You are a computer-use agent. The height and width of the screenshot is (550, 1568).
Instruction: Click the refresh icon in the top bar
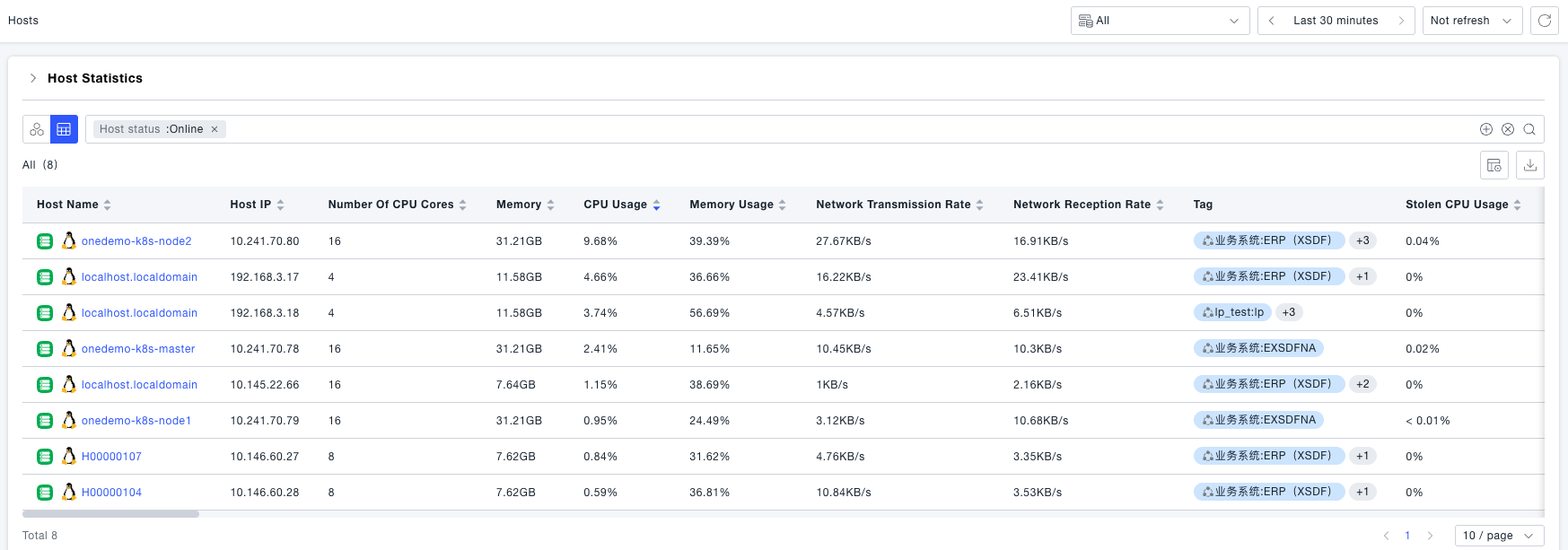1545,21
